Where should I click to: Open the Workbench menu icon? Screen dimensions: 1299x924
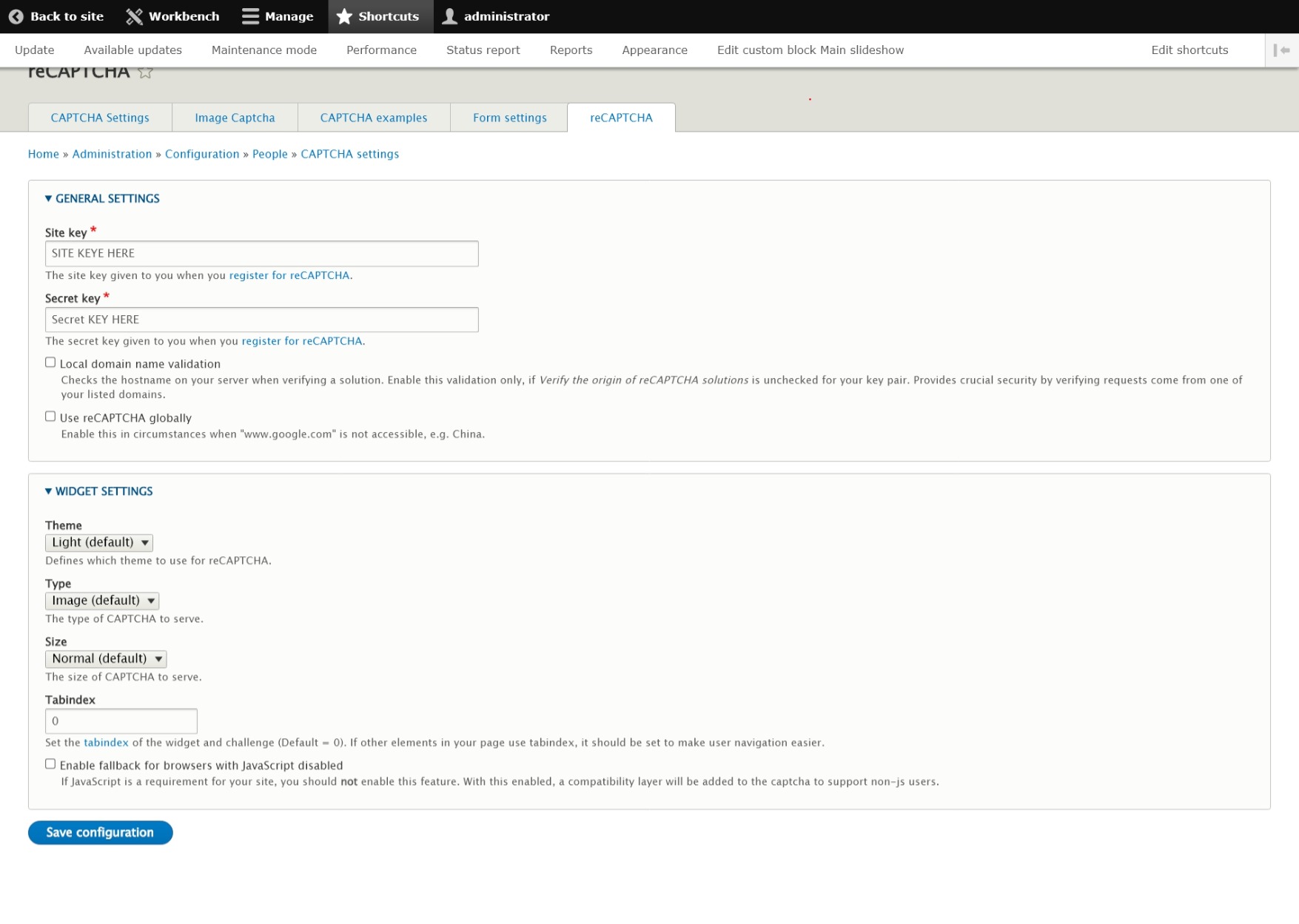tap(134, 16)
